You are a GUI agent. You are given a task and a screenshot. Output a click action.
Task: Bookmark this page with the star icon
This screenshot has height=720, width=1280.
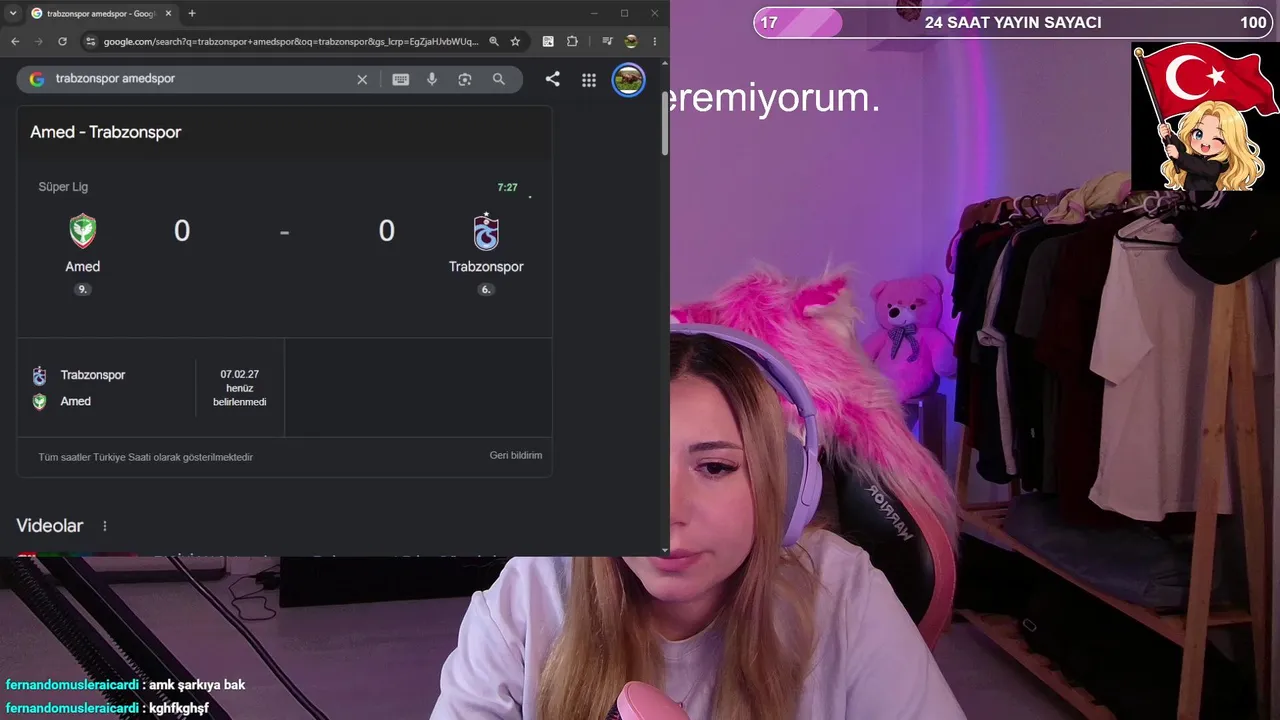coord(515,41)
